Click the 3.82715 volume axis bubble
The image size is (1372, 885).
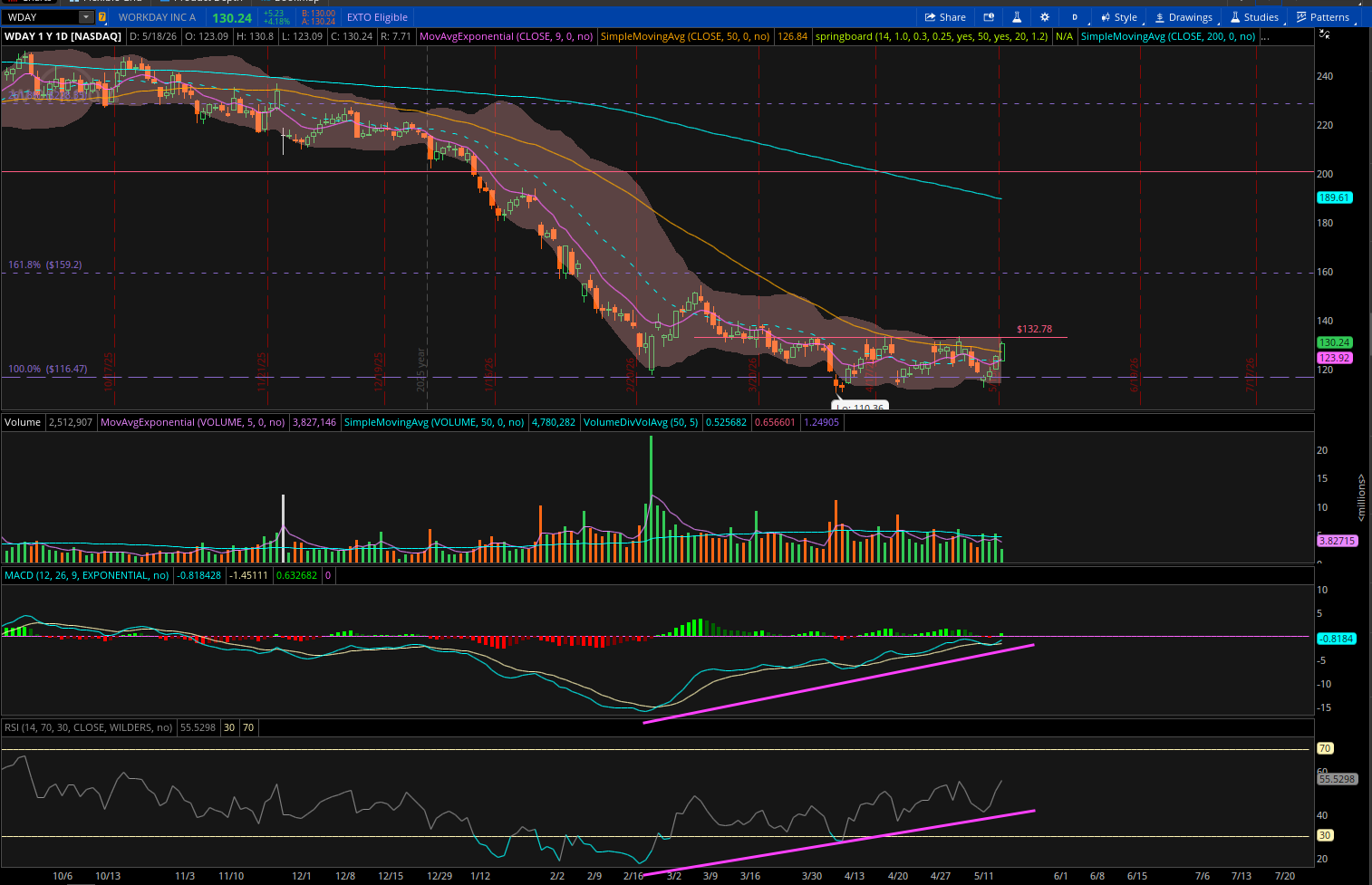coord(1337,541)
